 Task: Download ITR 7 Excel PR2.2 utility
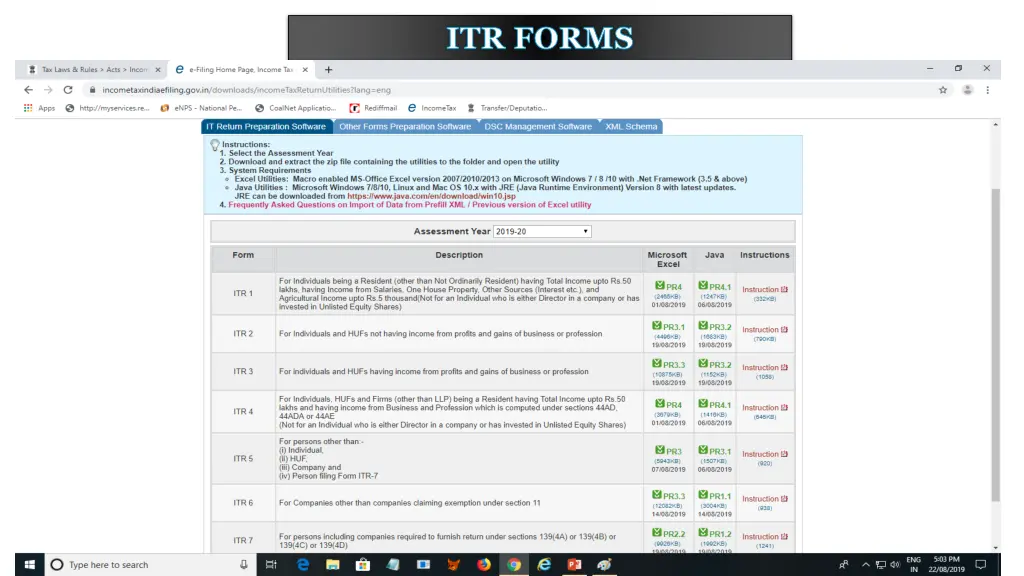point(668,534)
